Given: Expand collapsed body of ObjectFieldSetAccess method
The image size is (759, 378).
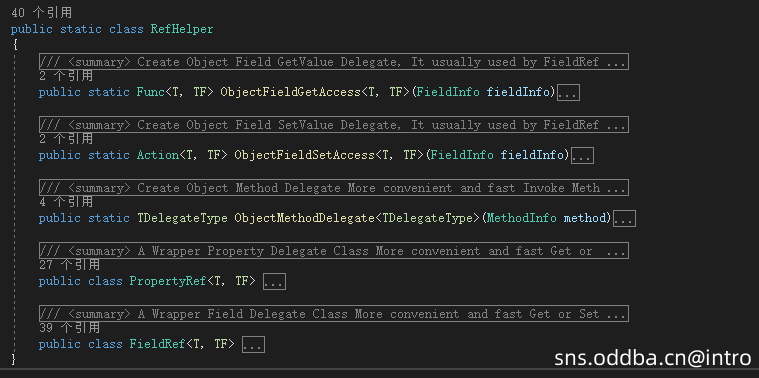Looking at the screenshot, I should [x=582, y=155].
